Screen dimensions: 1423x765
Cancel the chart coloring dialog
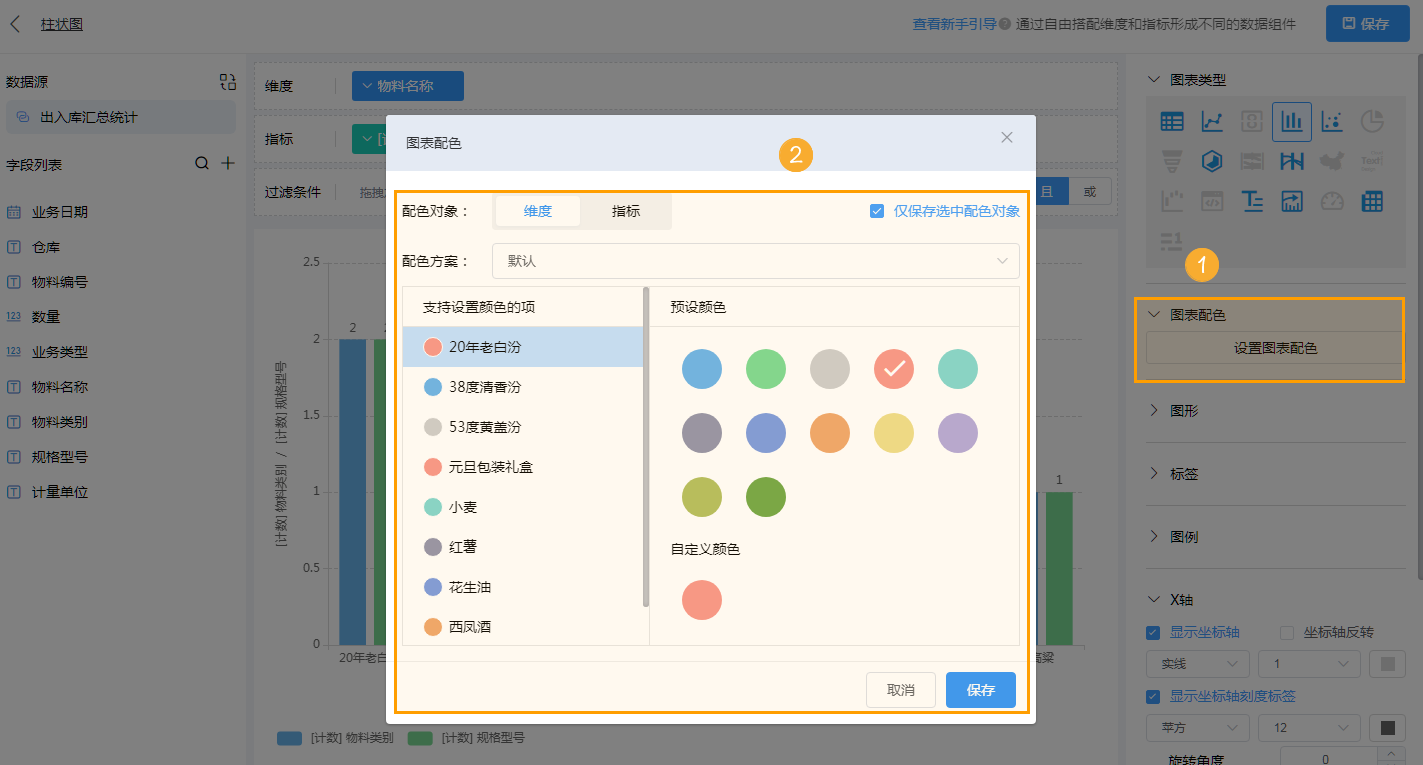tap(900, 690)
